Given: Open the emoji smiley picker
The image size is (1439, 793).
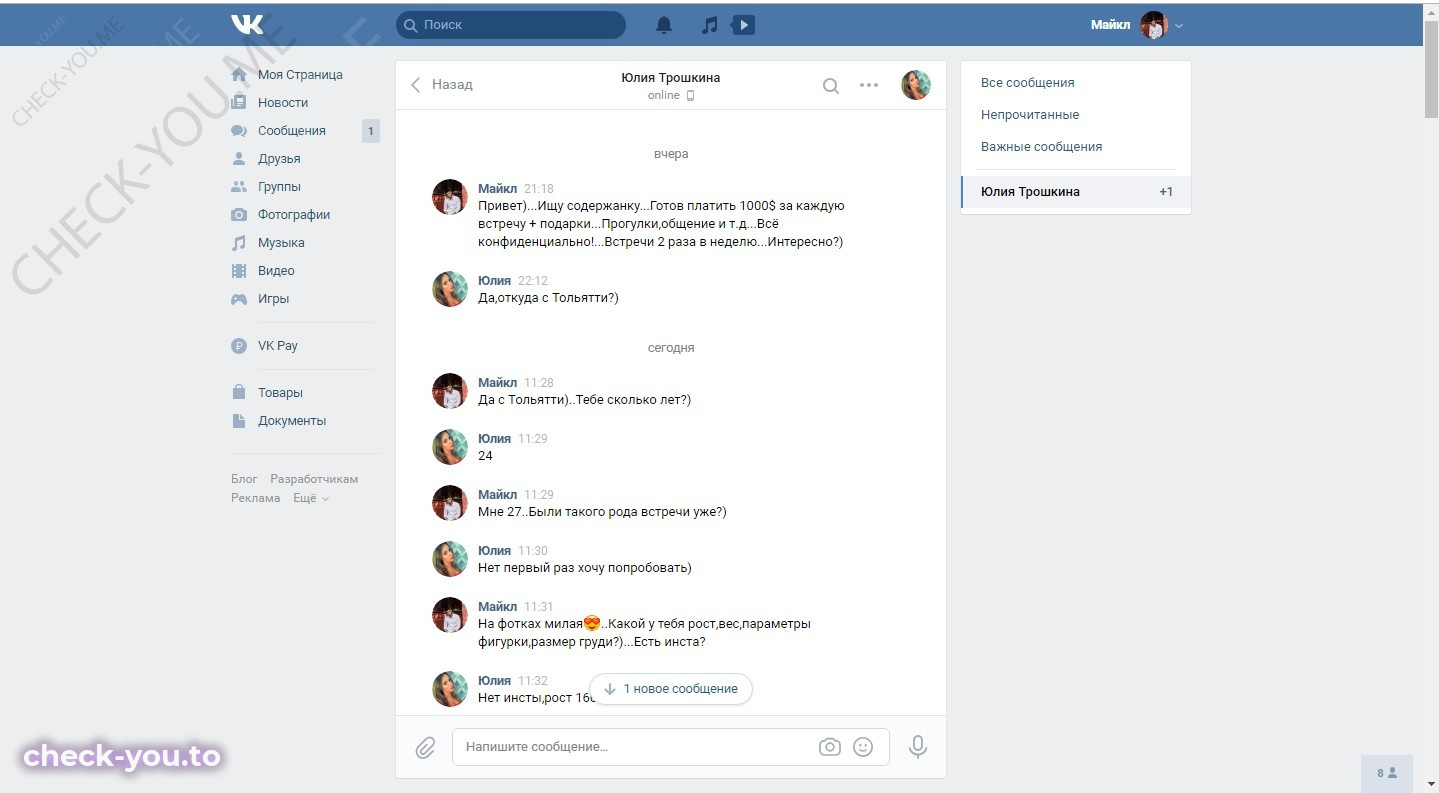Looking at the screenshot, I should [x=863, y=747].
